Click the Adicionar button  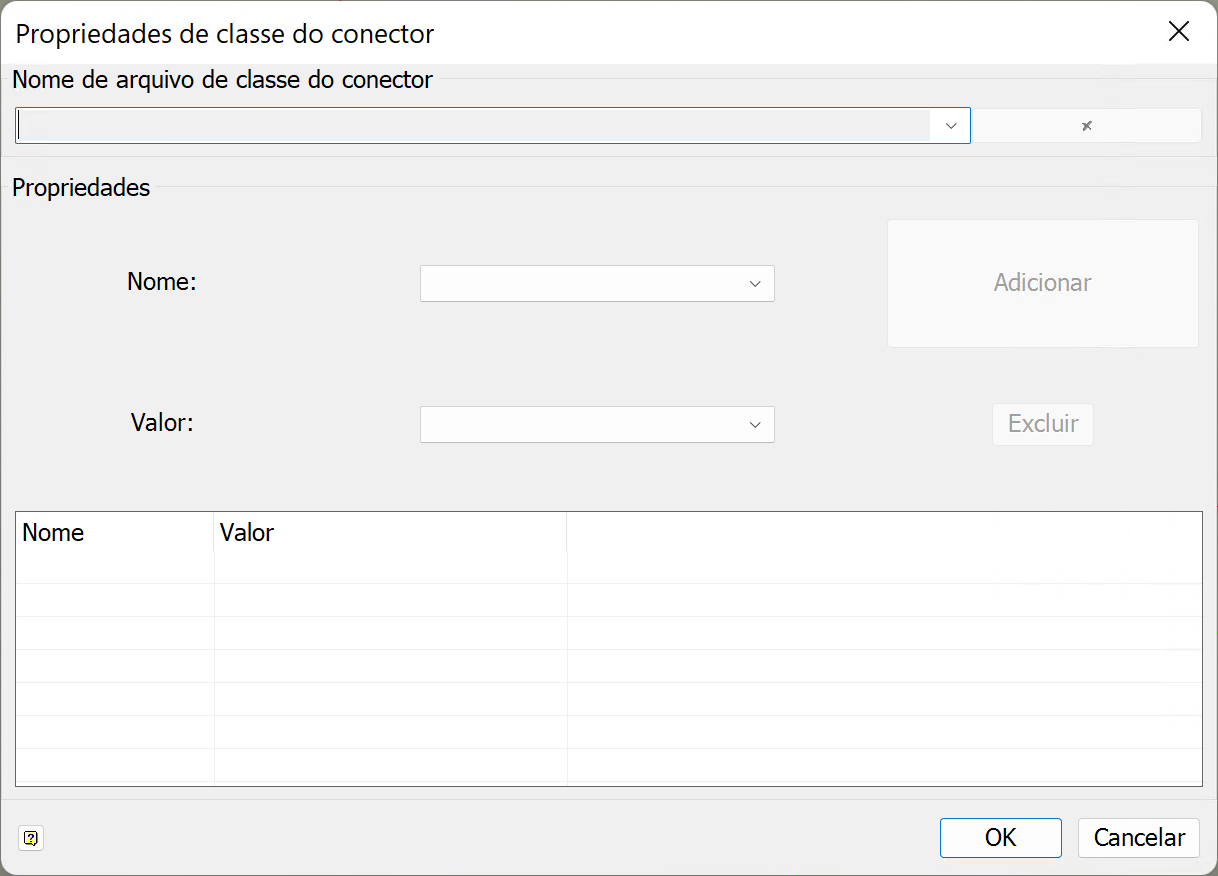point(1042,283)
